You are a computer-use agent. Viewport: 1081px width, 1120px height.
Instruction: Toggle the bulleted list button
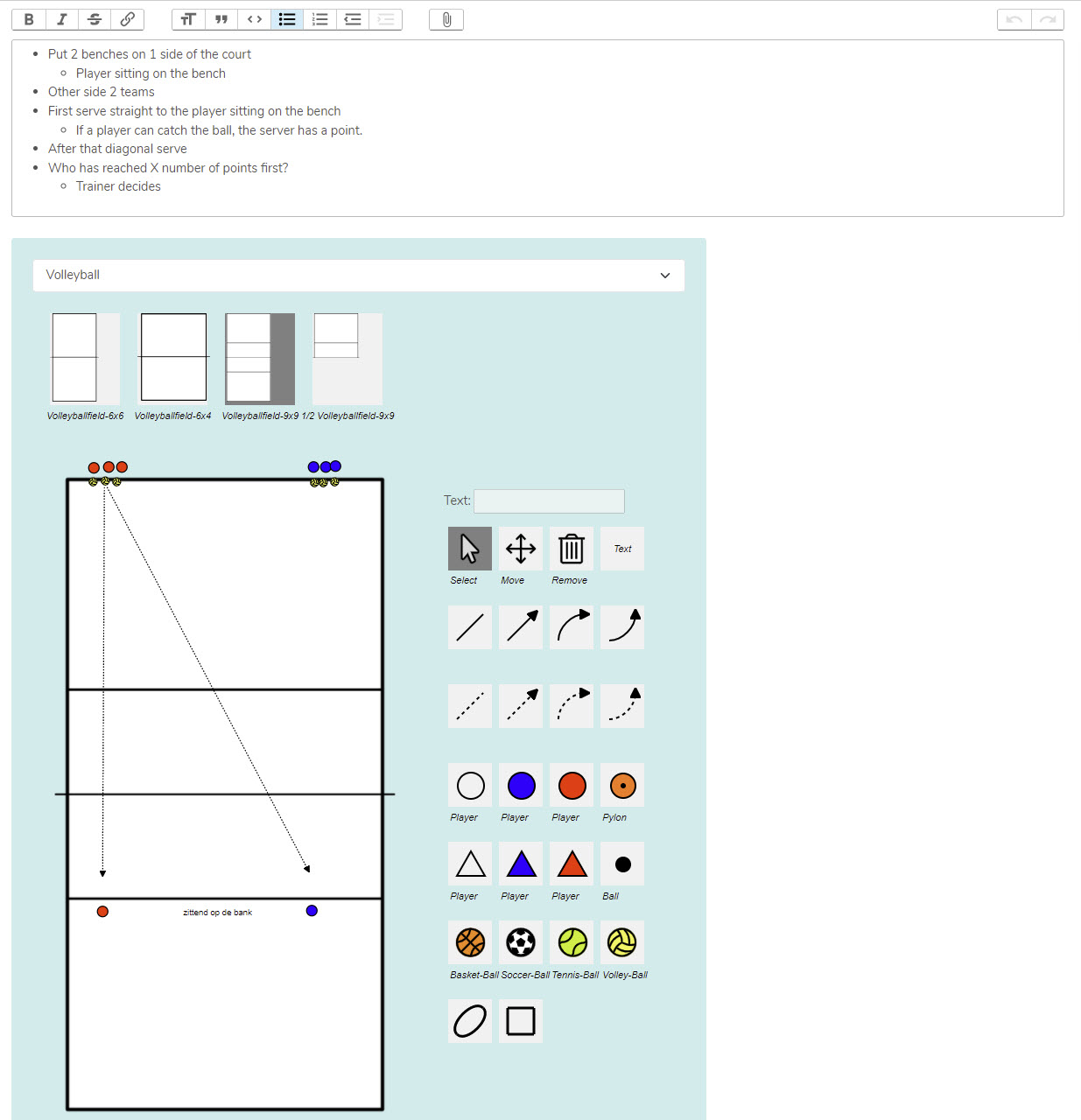click(287, 19)
